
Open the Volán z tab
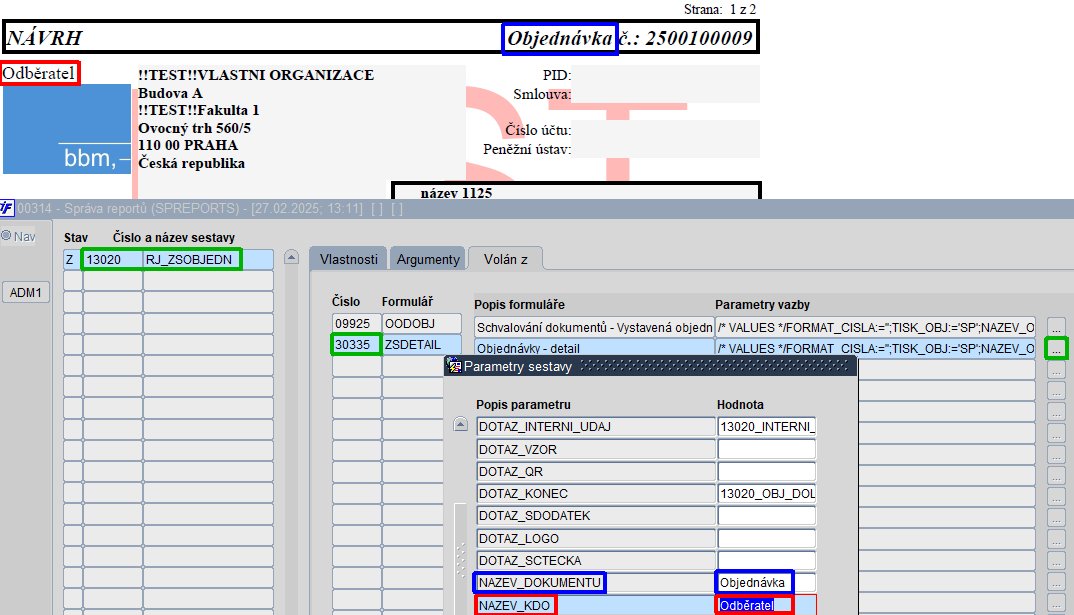(x=505, y=259)
